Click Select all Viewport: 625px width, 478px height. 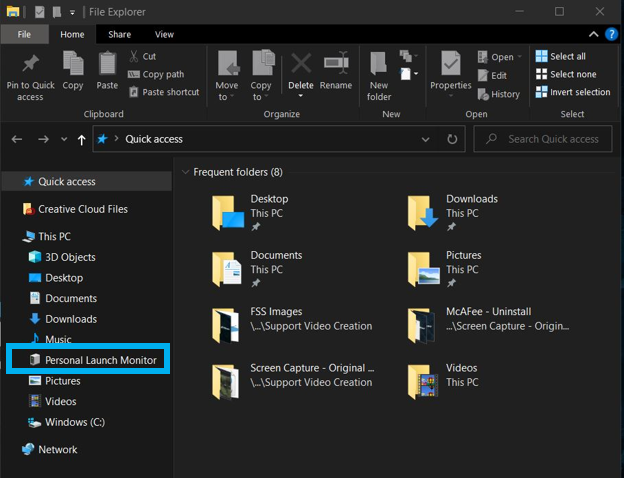pyautogui.click(x=560, y=56)
